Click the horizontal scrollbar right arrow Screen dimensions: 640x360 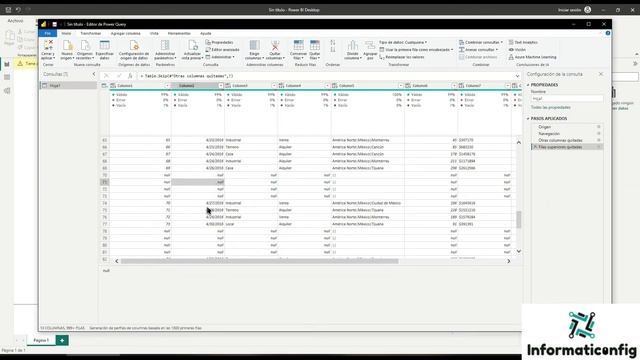click(x=509, y=261)
